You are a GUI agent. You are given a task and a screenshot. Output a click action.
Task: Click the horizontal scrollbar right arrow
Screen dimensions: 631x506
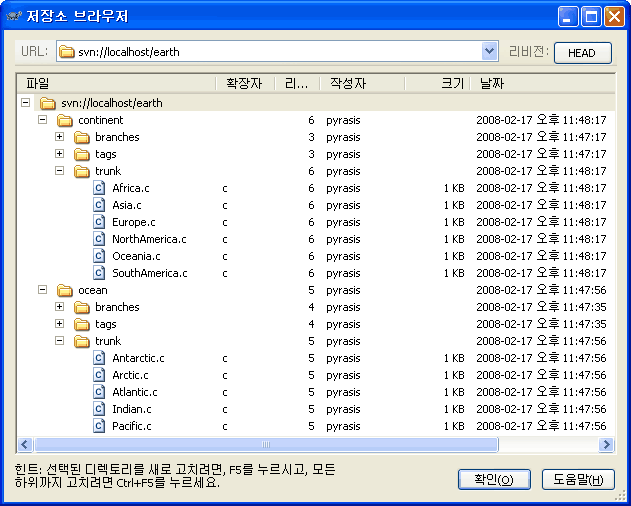[x=606, y=444]
